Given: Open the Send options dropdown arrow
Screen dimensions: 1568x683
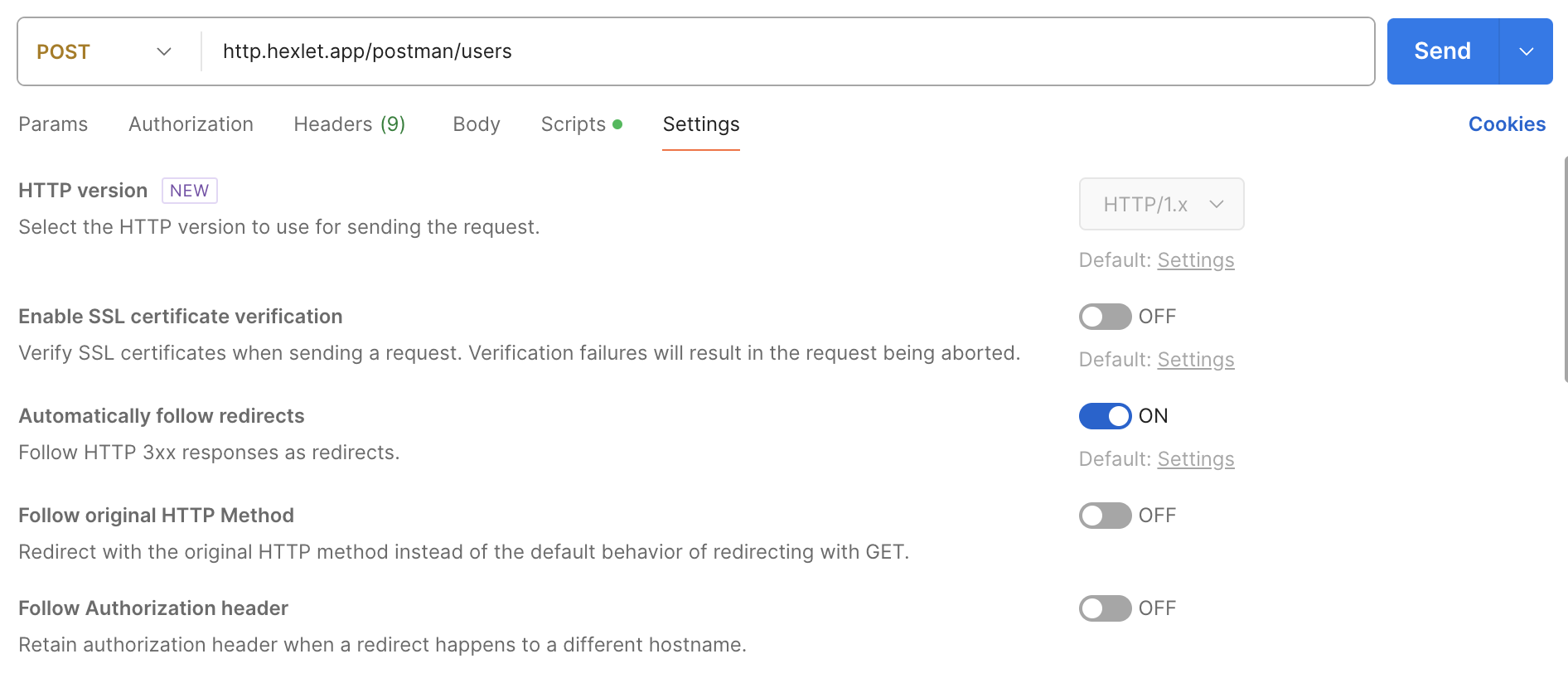Looking at the screenshot, I should [1527, 51].
